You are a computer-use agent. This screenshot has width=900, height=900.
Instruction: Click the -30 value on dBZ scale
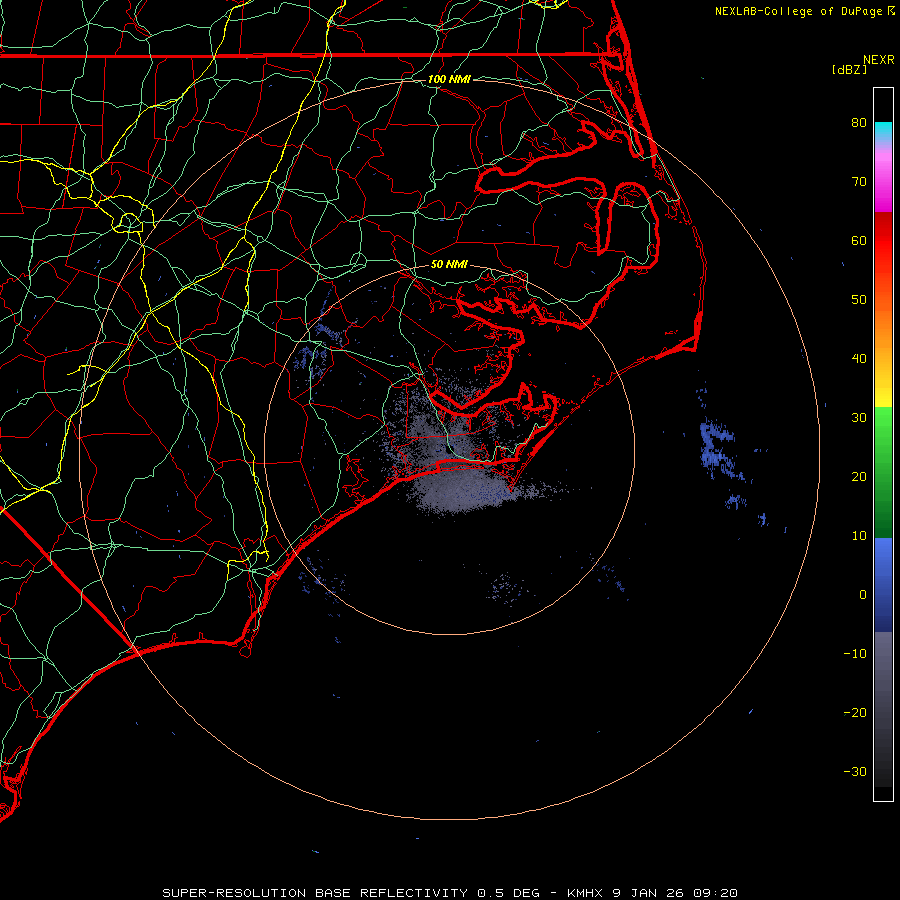point(855,771)
